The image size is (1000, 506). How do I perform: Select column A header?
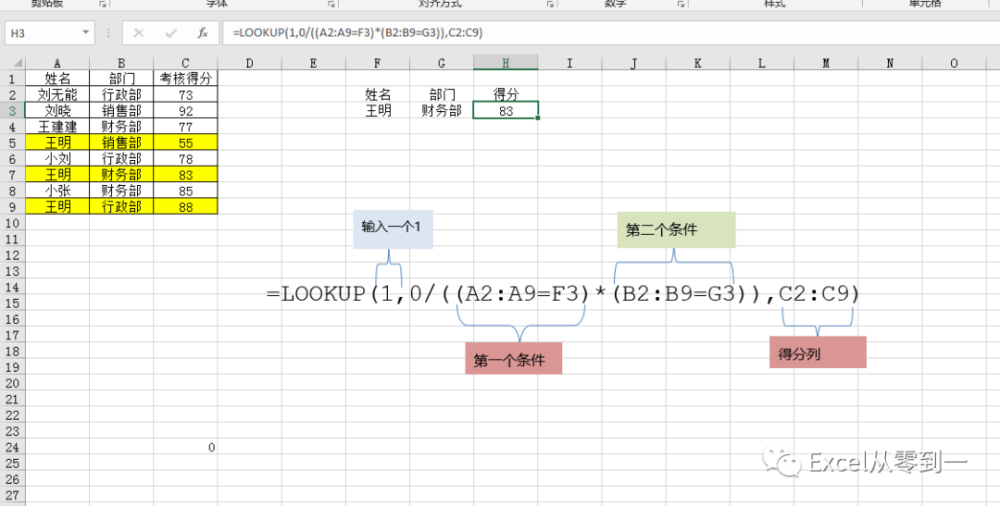[x=57, y=63]
